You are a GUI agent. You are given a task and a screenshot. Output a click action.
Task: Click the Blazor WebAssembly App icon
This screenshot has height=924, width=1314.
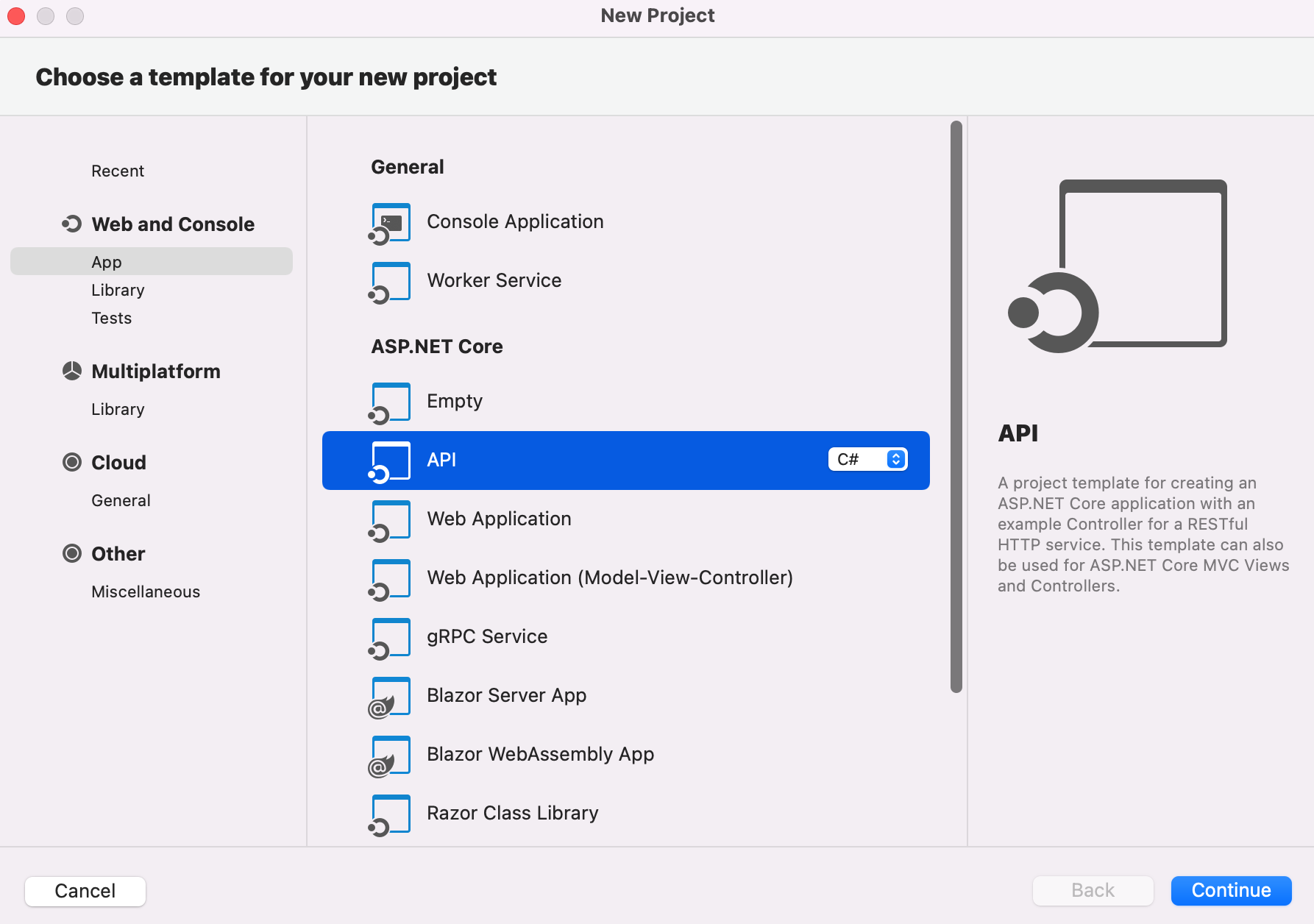pos(389,756)
